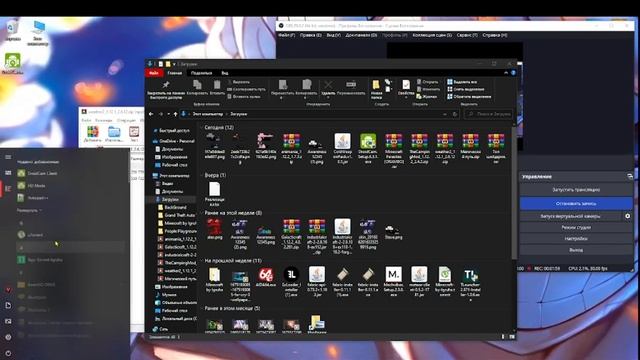Click Invert selection in Explorer ribbon
The height and width of the screenshot is (360, 640).
(x=469, y=97)
